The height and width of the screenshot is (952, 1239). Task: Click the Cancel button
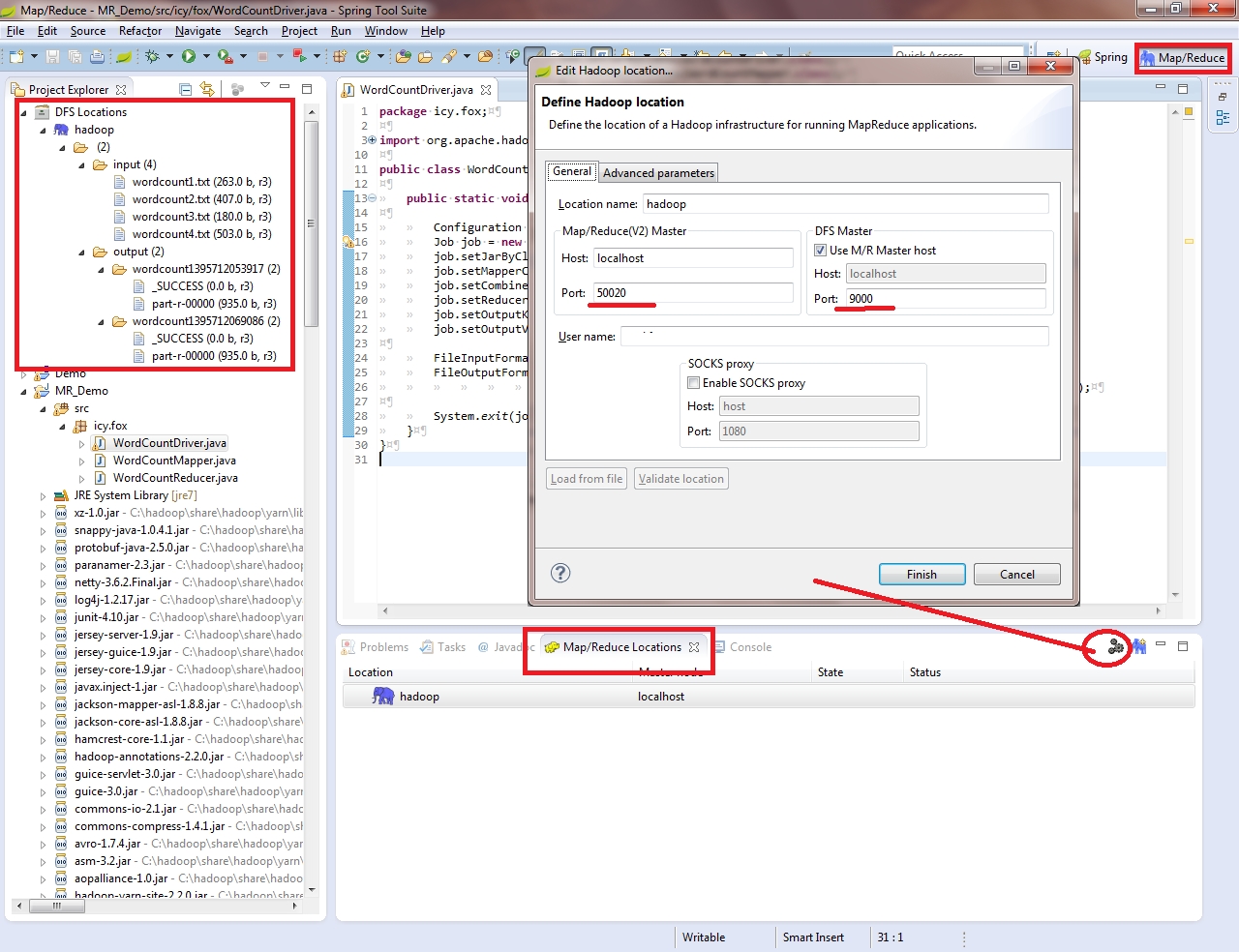(1017, 575)
